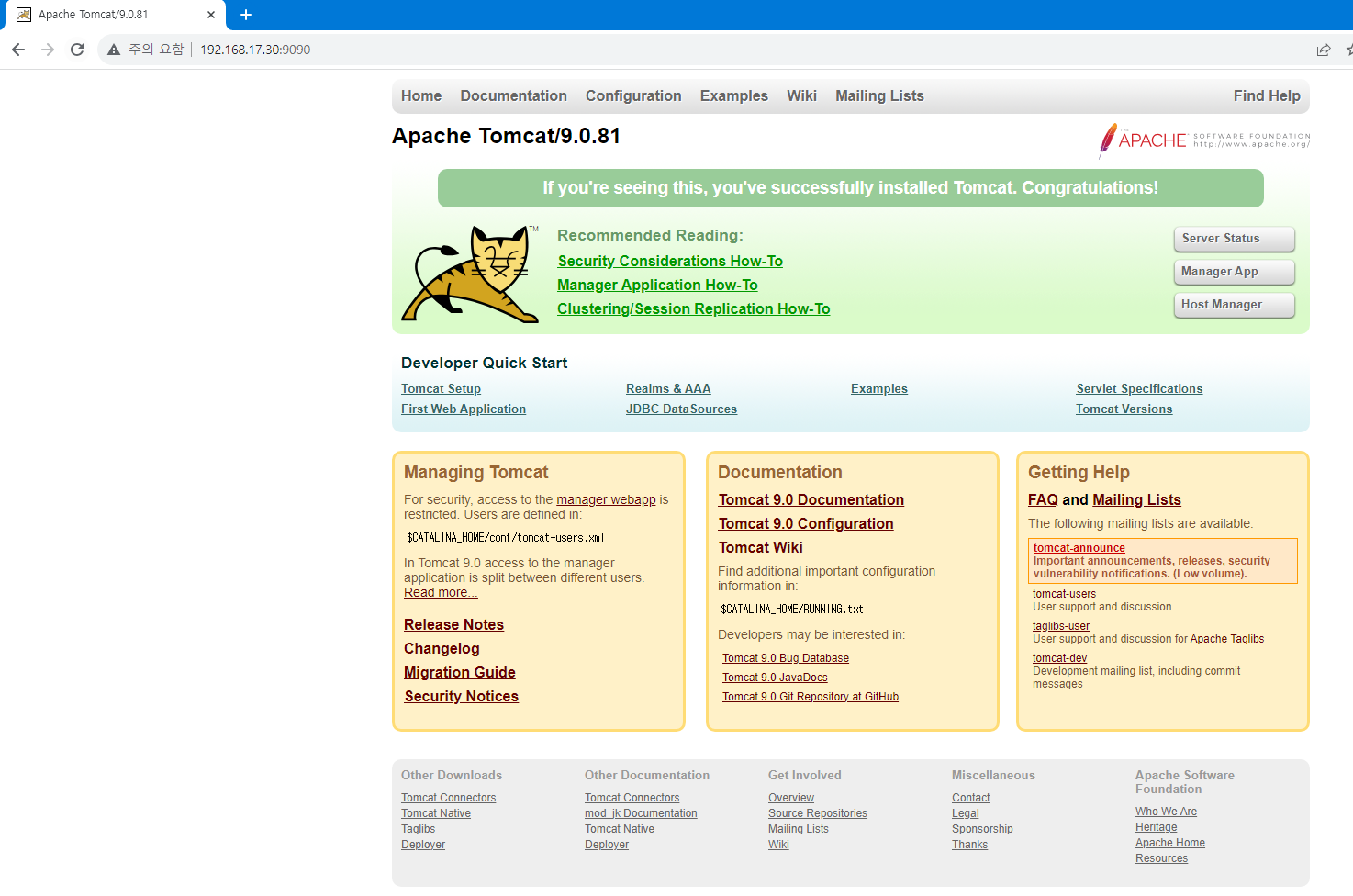Click the browser forward arrow

[x=48, y=50]
